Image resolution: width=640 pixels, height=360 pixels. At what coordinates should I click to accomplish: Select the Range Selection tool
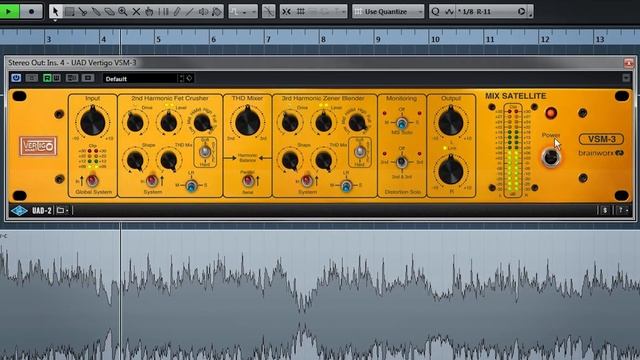[69, 12]
